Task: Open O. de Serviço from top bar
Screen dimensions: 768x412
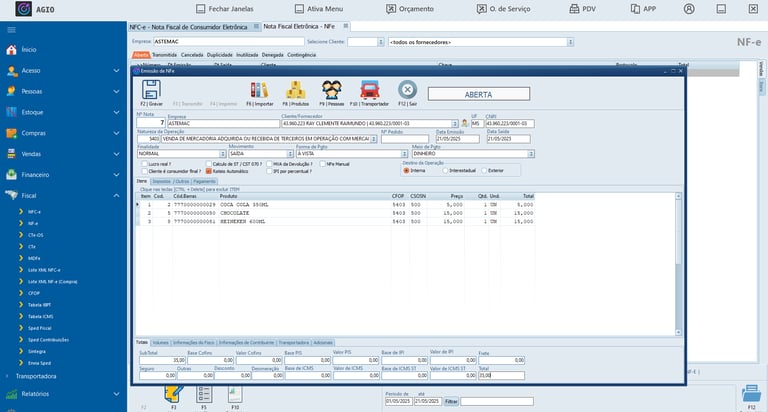Action: [504, 9]
